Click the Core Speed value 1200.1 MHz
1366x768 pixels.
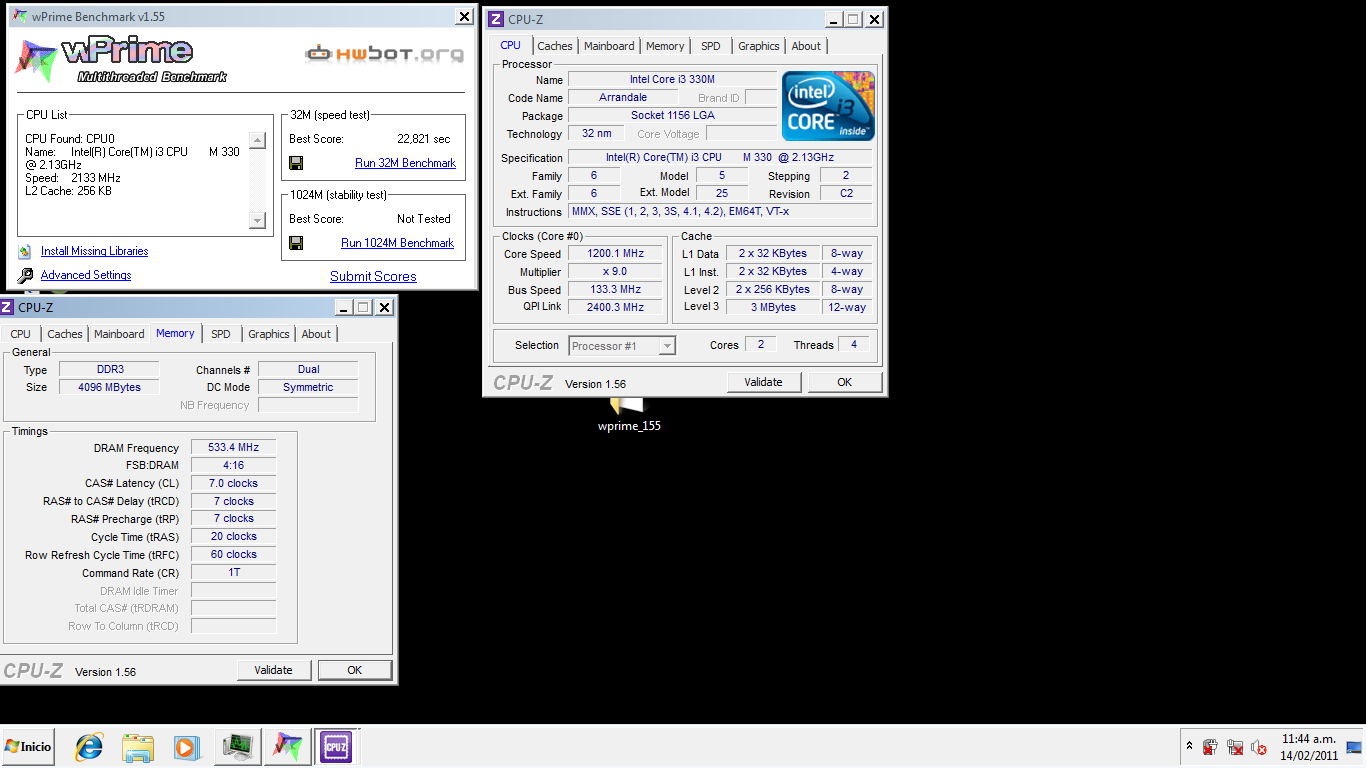click(x=615, y=254)
